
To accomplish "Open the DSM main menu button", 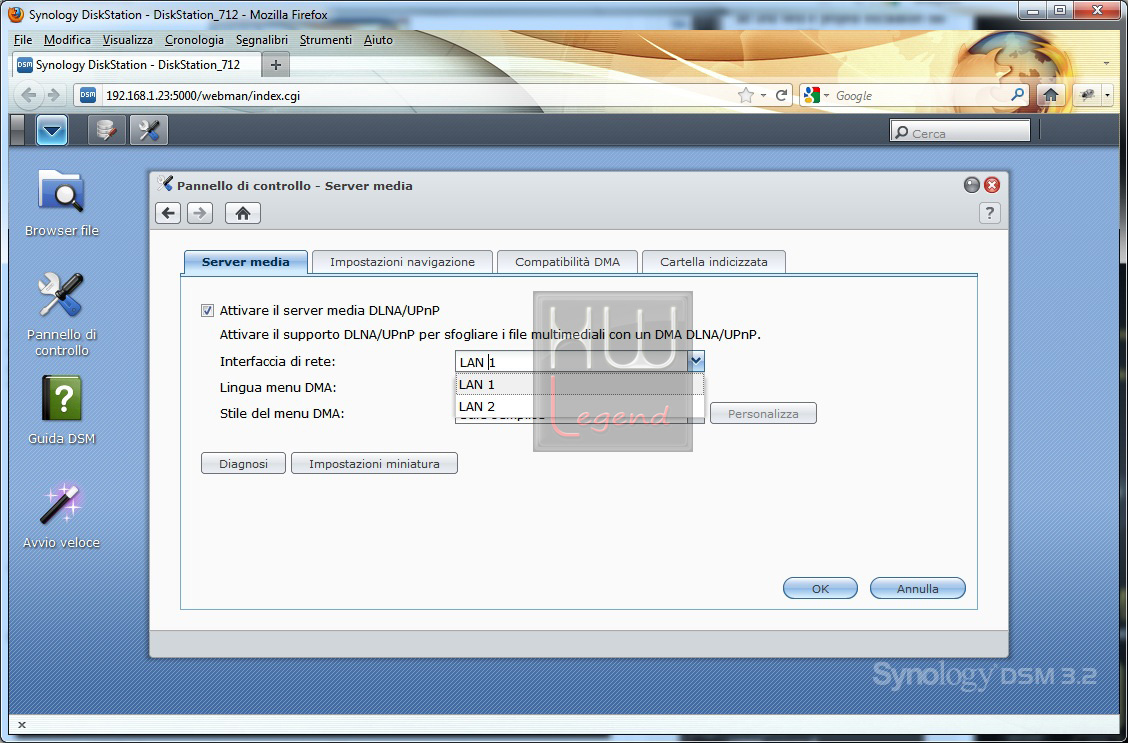I will (52, 130).
